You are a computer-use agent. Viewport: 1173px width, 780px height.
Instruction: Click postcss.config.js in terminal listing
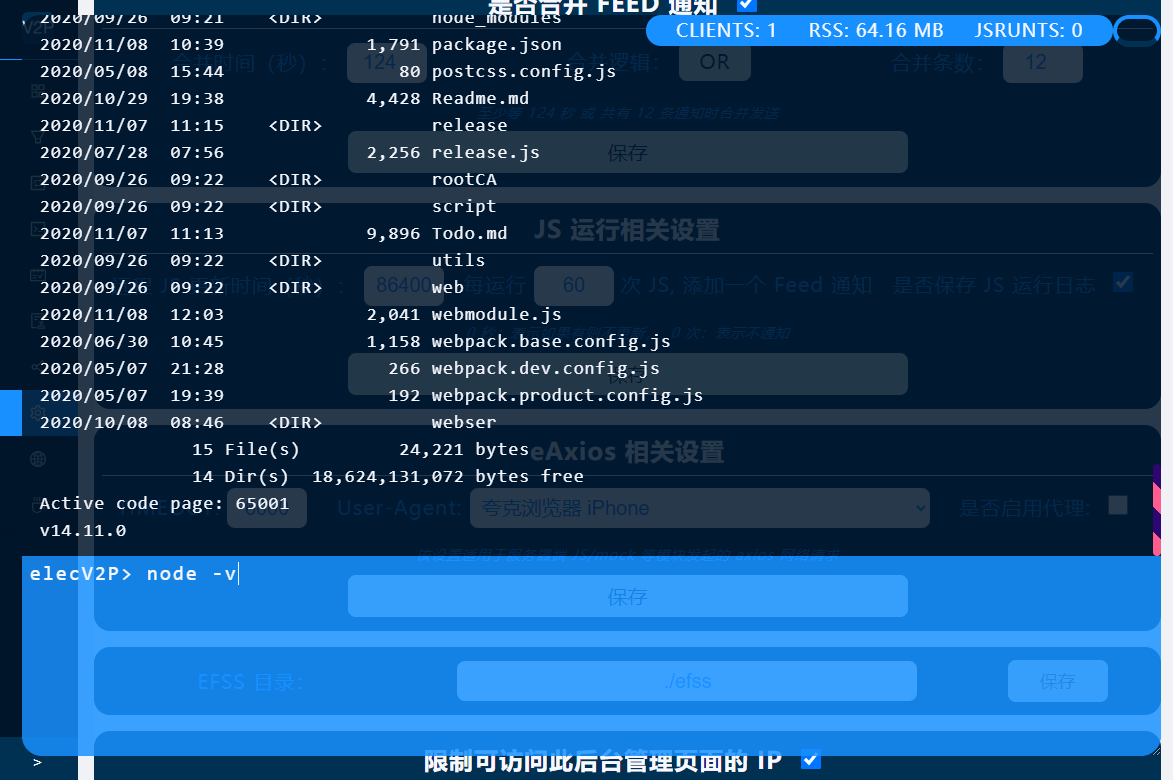[x=524, y=72]
